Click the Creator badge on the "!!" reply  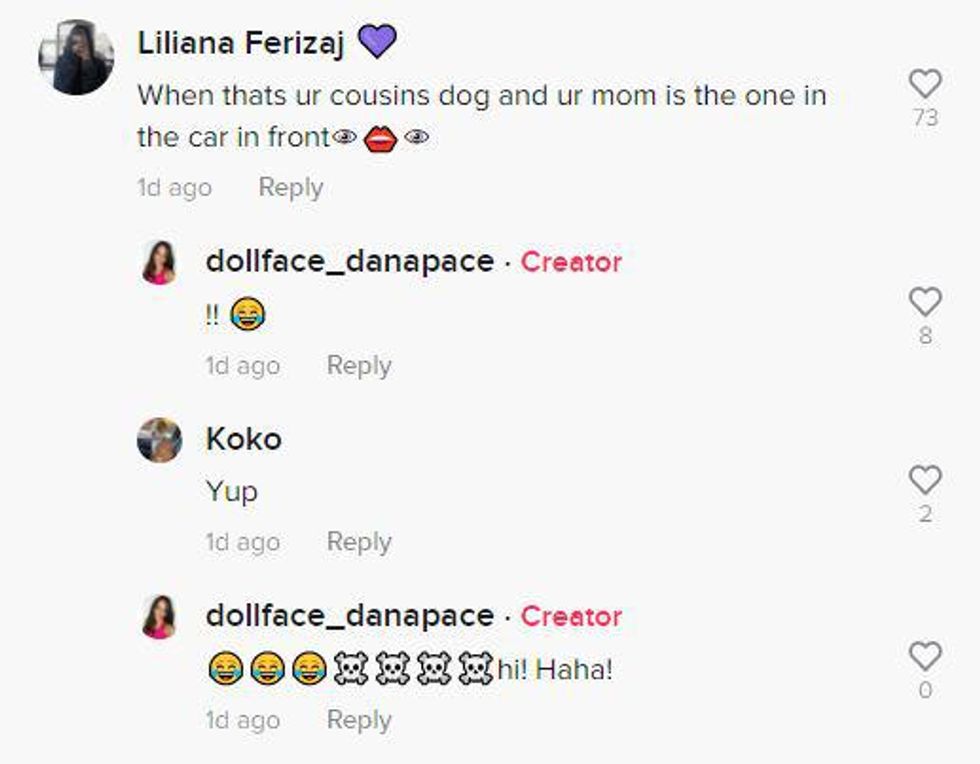(571, 262)
